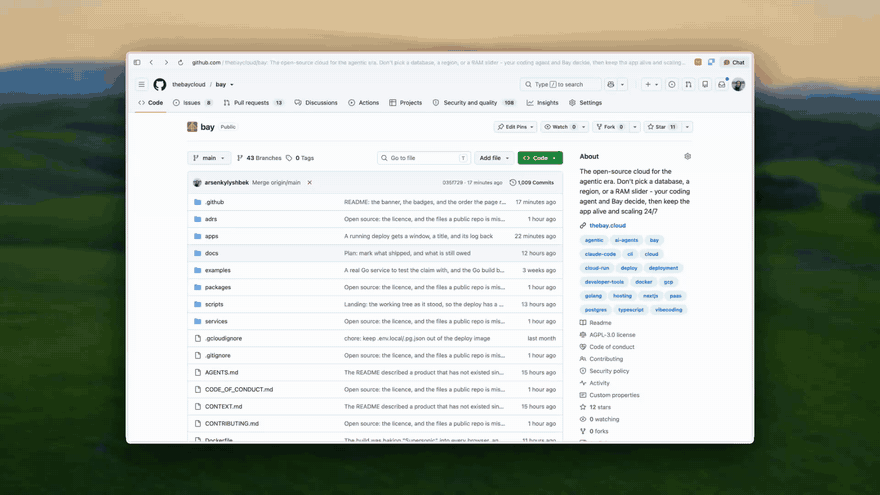Open the create new plus dropdown
Viewport: 880px width, 495px height.
click(x=651, y=85)
